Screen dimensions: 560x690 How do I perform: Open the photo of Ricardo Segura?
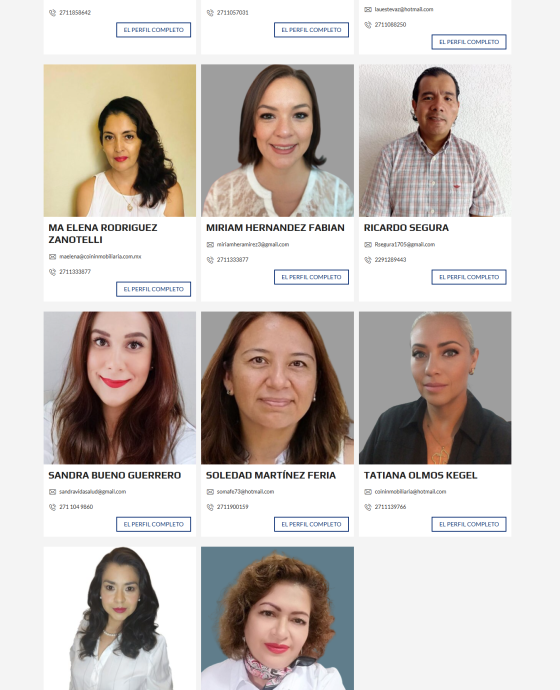click(x=435, y=141)
